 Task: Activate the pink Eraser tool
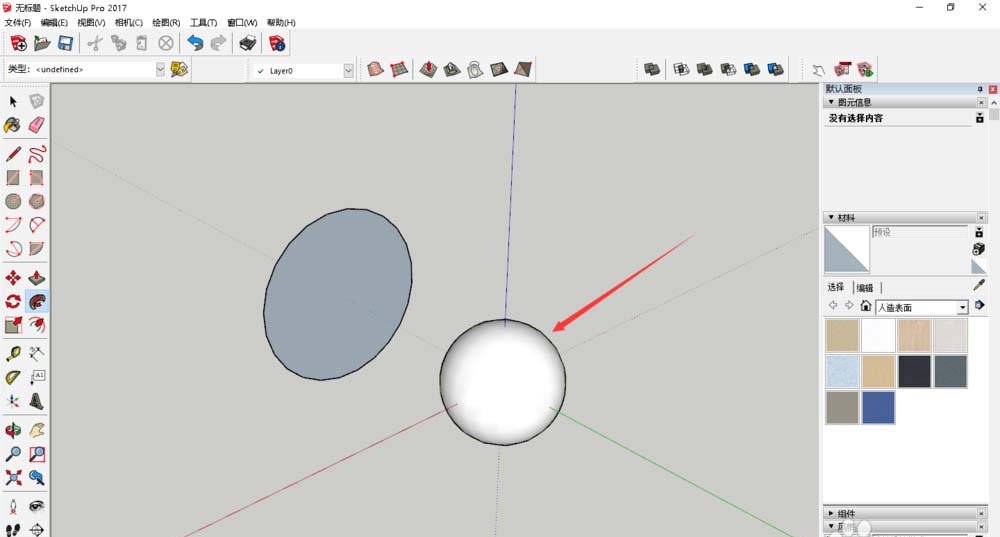click(x=37, y=125)
